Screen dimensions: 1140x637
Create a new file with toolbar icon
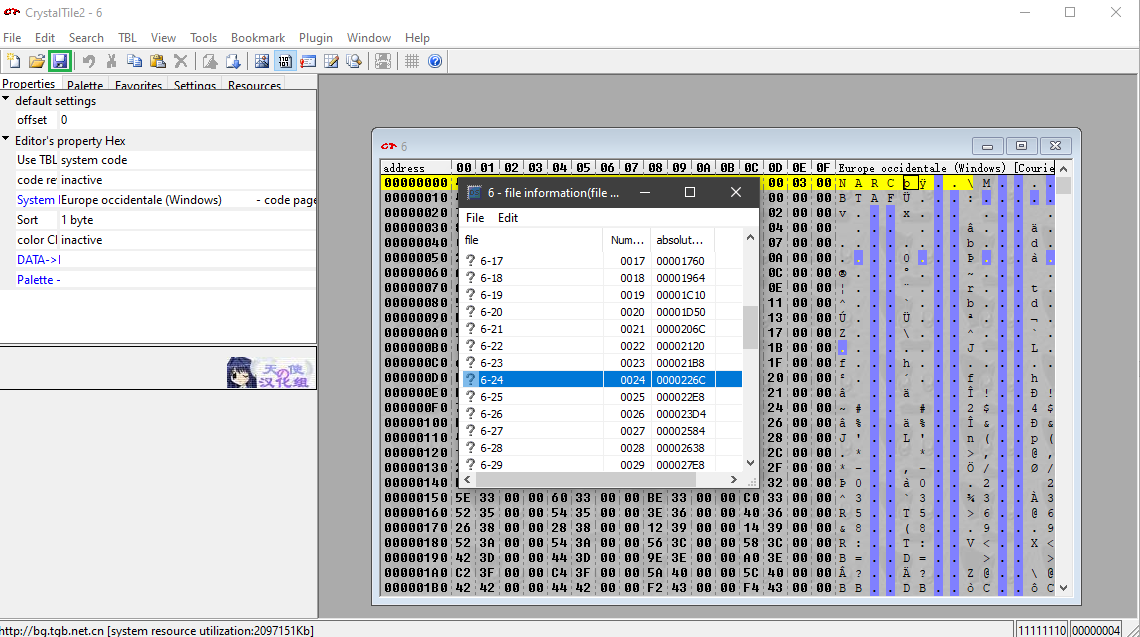[14, 62]
